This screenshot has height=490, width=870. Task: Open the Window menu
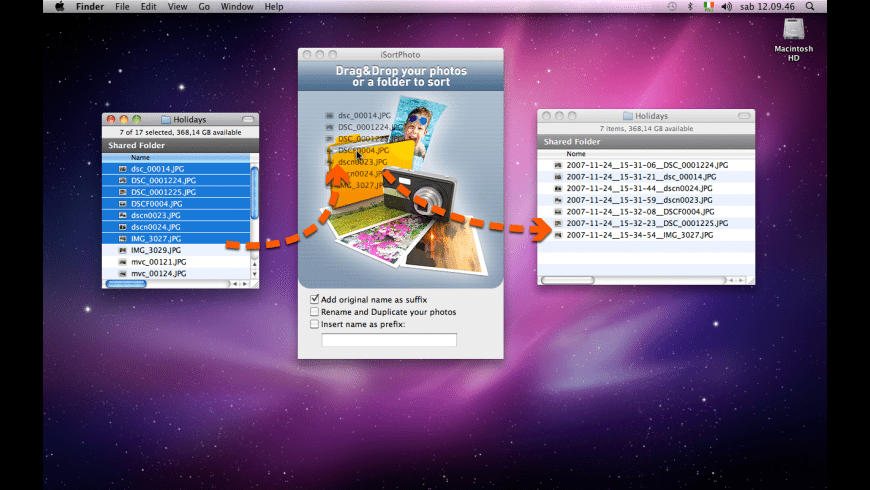tap(237, 7)
